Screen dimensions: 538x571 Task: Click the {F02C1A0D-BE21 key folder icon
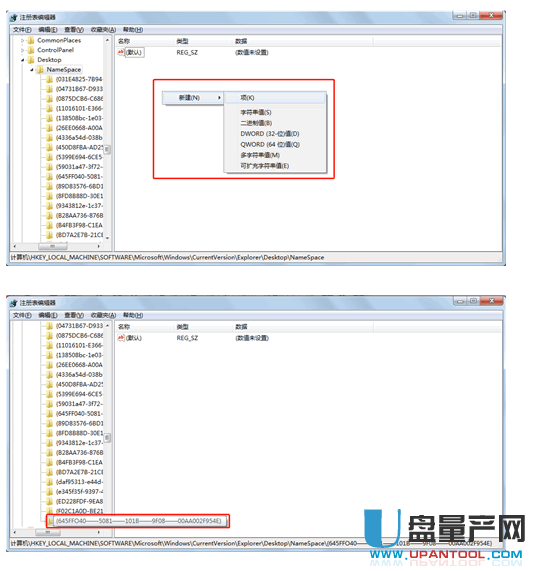tap(50, 511)
